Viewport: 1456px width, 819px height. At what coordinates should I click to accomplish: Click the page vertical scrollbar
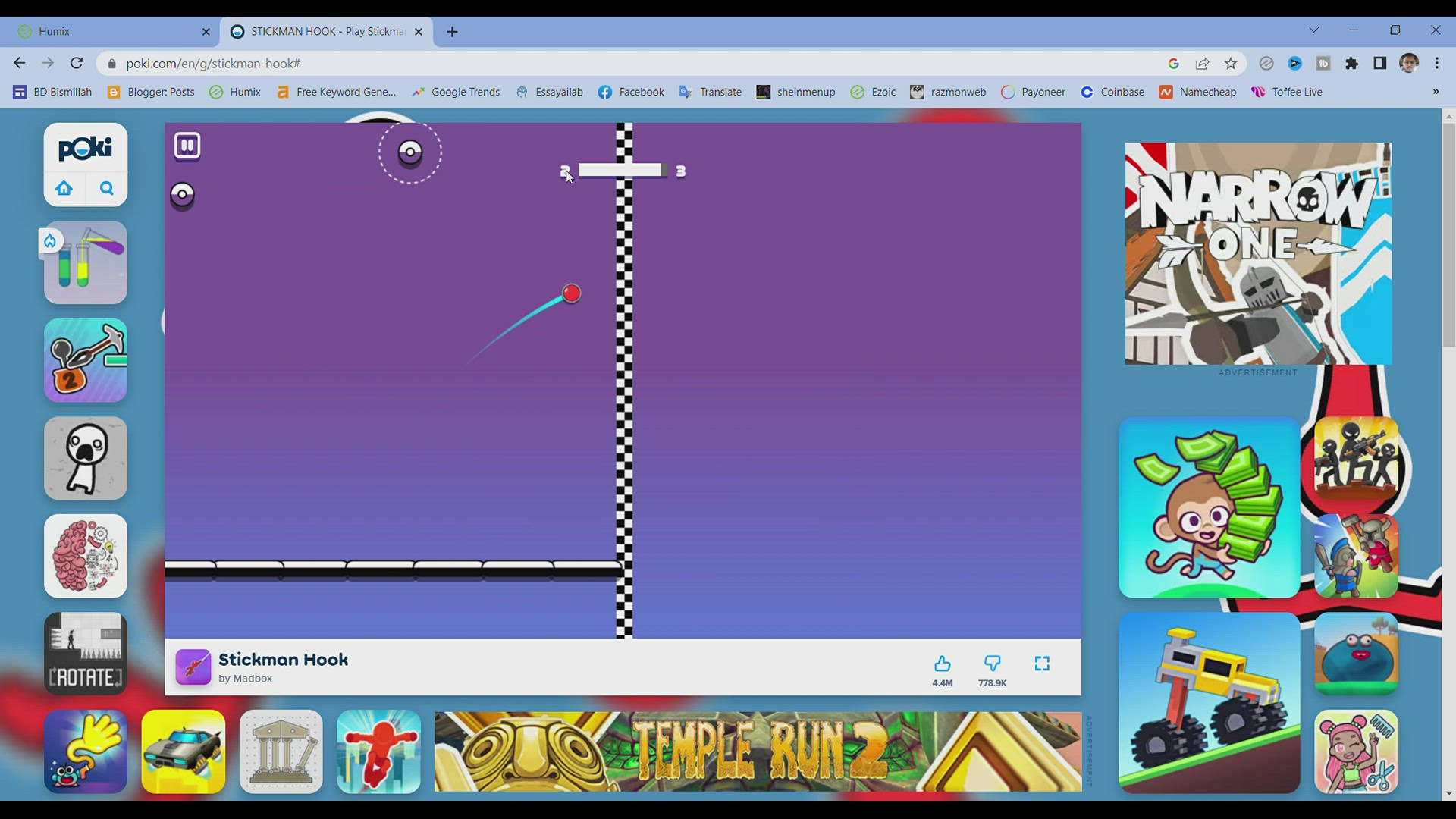point(1449,234)
